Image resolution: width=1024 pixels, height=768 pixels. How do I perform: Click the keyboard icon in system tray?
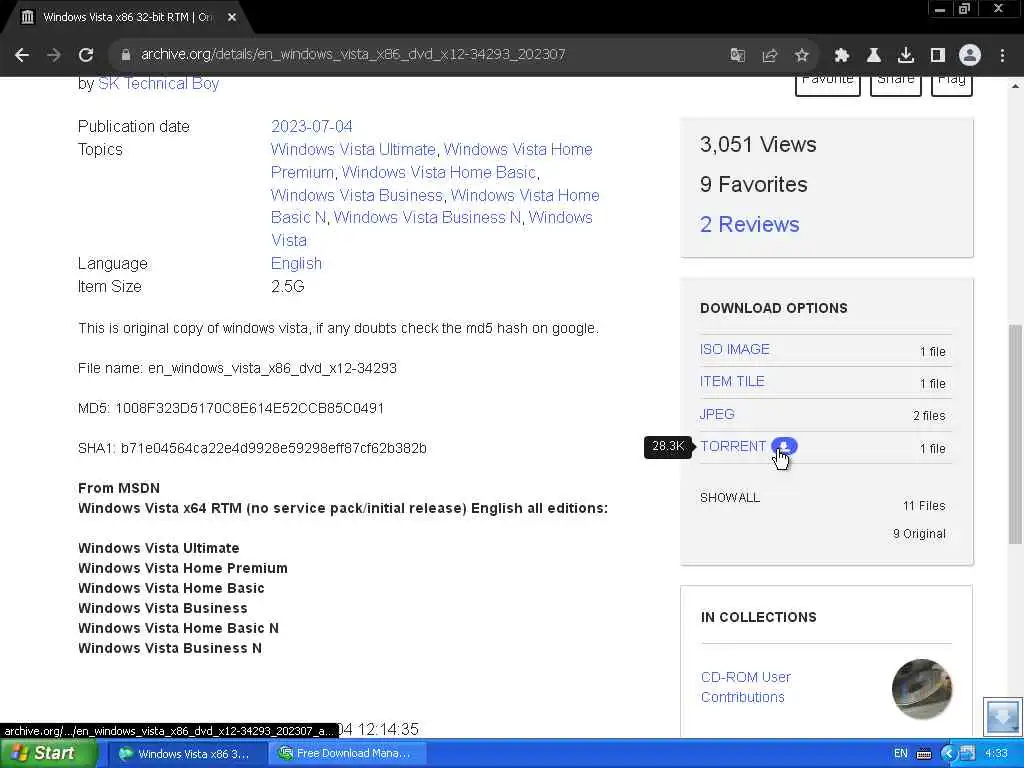pos(923,754)
